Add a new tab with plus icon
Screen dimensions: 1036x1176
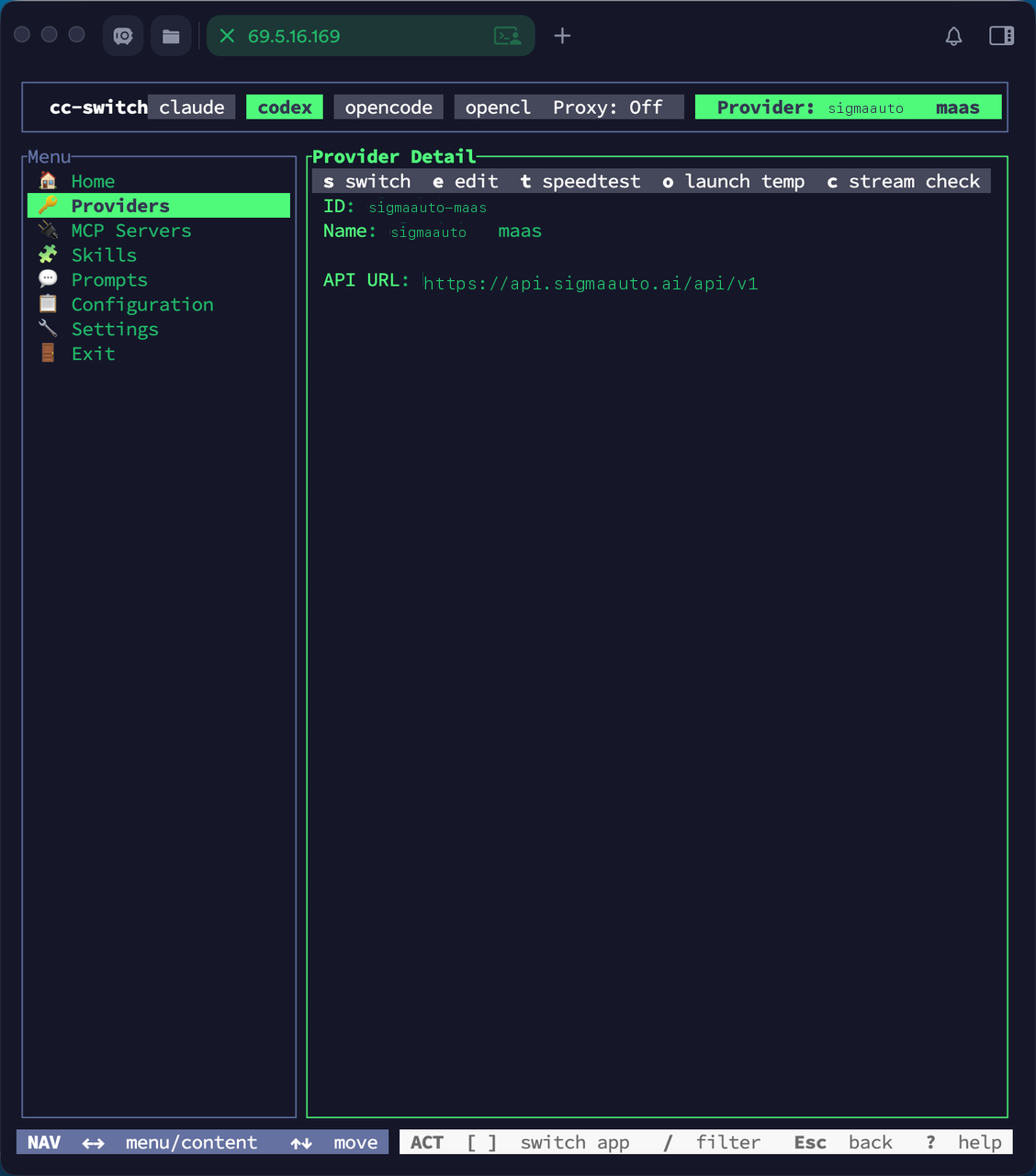tap(562, 36)
